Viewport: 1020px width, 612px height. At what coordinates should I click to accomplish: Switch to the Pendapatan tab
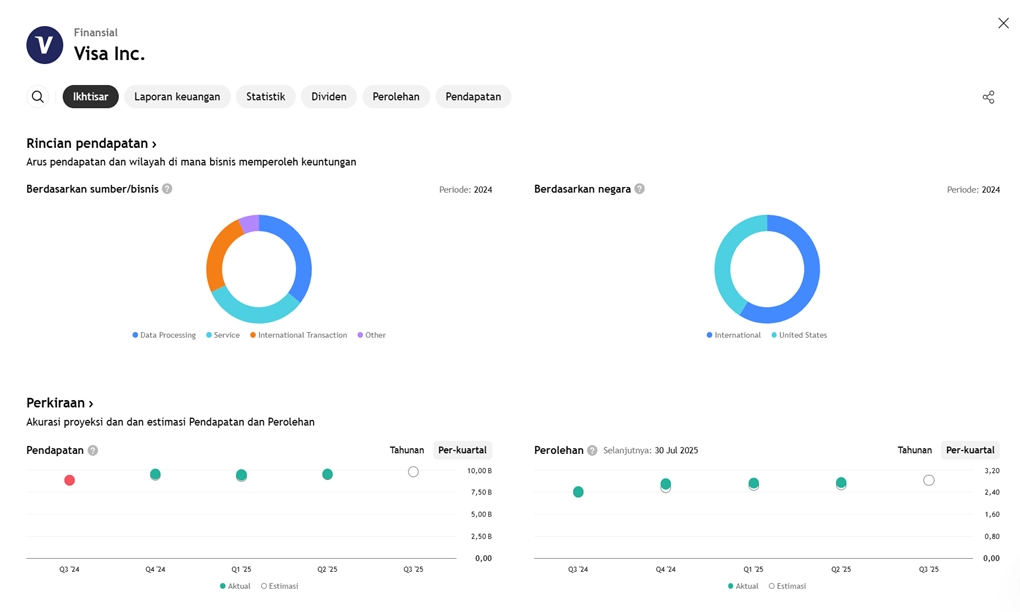473,97
